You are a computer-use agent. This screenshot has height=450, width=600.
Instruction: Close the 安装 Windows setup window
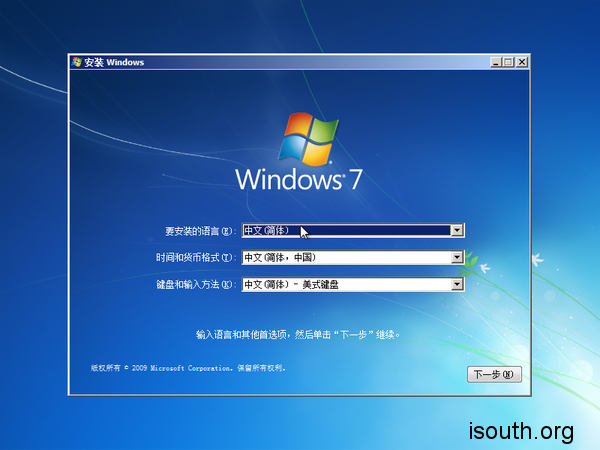(521, 62)
